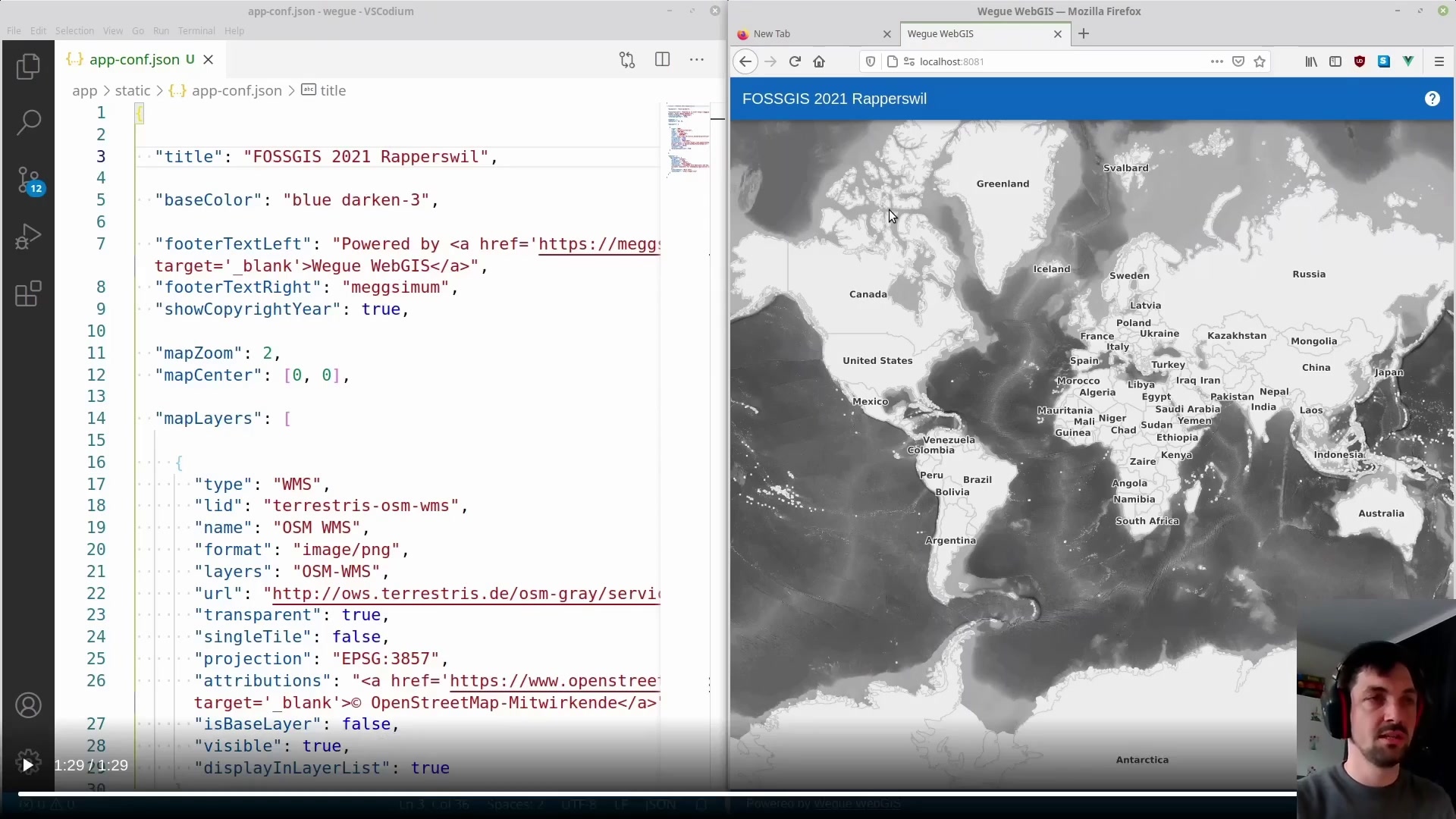
Task: Open the Edit menu in VSCodium
Action: coord(39,31)
